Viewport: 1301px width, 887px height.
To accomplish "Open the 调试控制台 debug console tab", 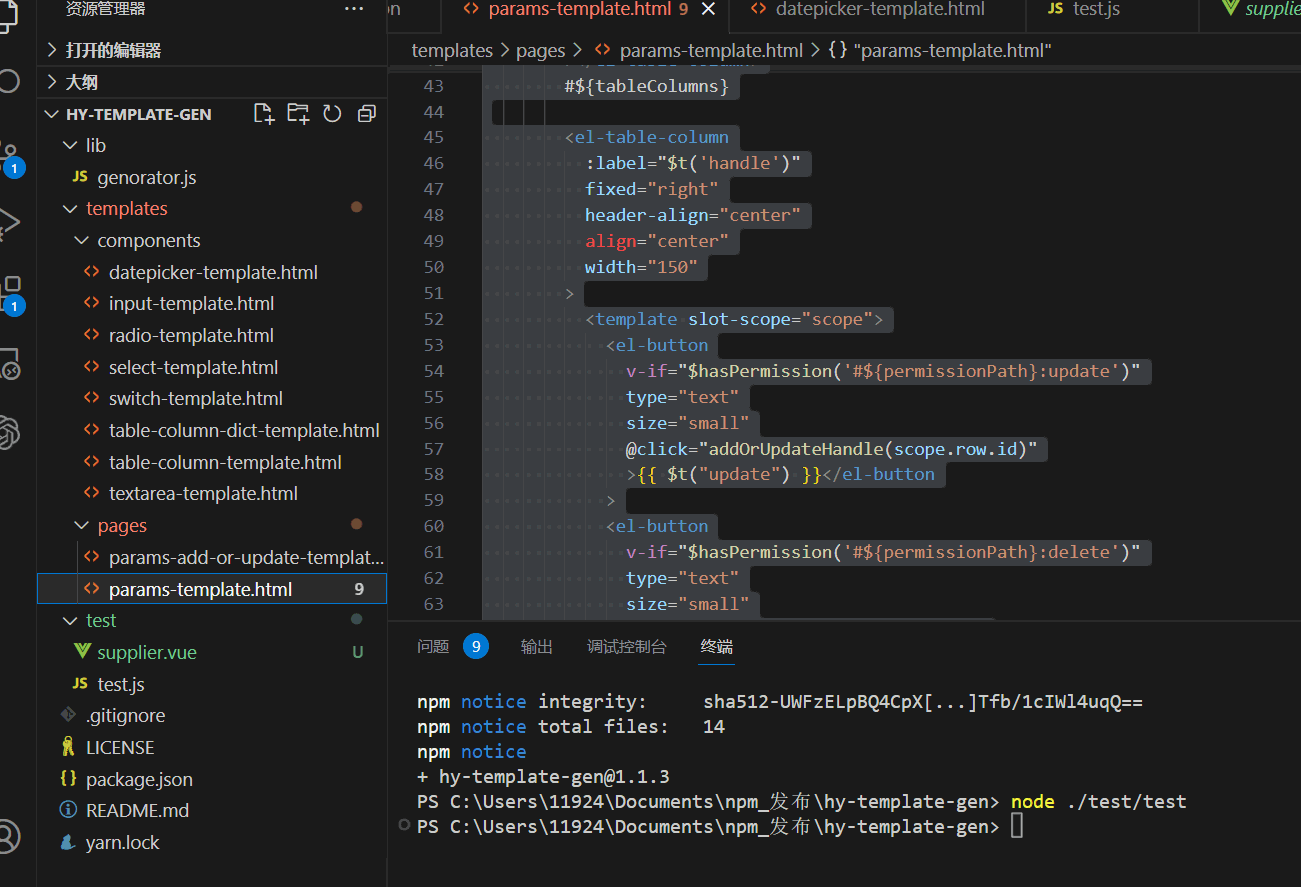I will pyautogui.click(x=627, y=647).
